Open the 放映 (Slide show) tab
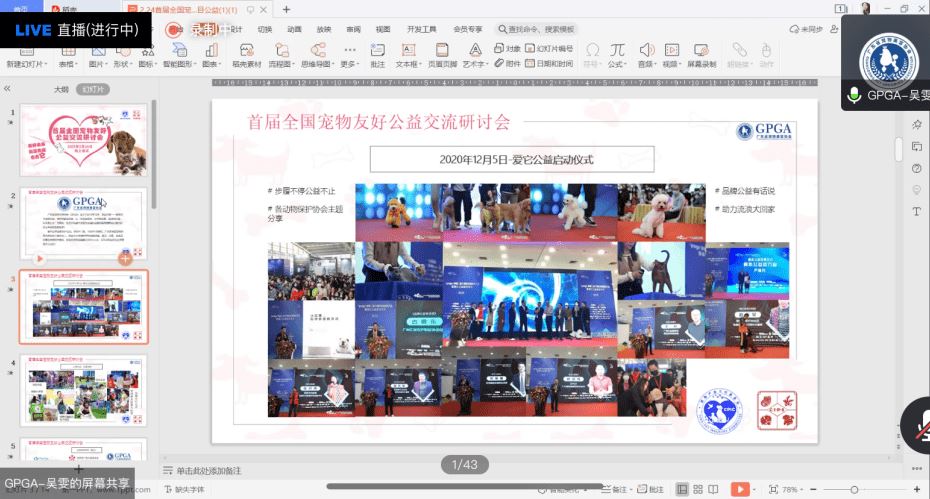The image size is (930, 499). [x=324, y=29]
